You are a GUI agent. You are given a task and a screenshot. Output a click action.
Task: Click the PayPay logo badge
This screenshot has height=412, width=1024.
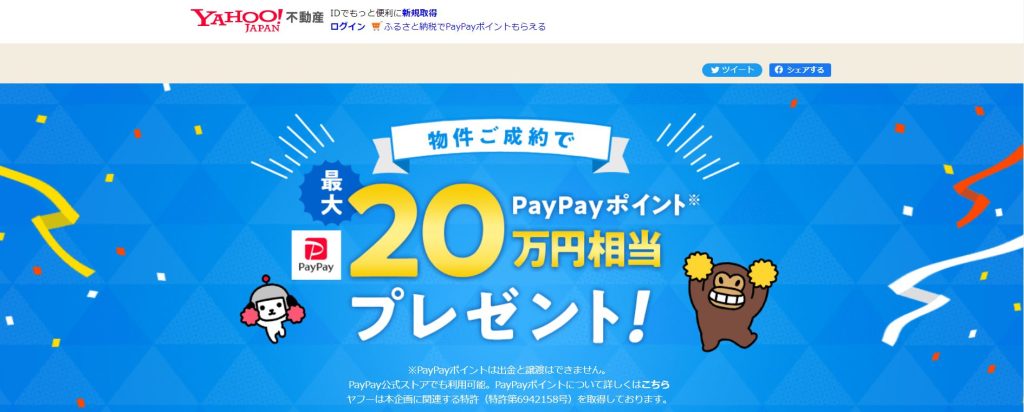316,255
